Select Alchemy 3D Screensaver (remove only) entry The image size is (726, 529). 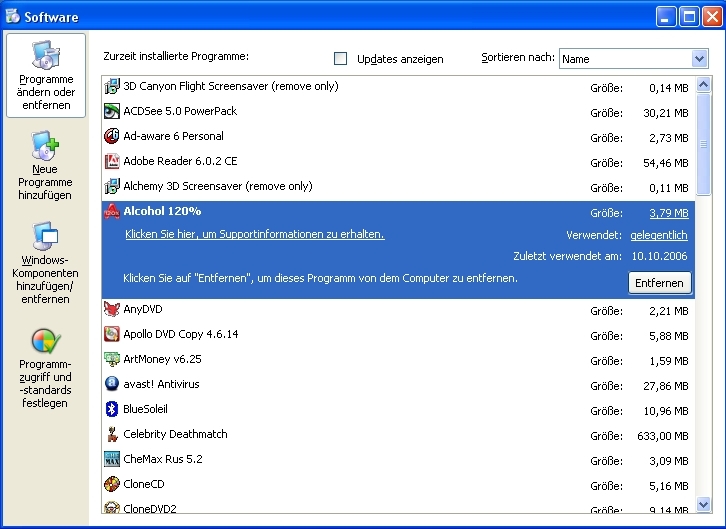click(x=398, y=187)
